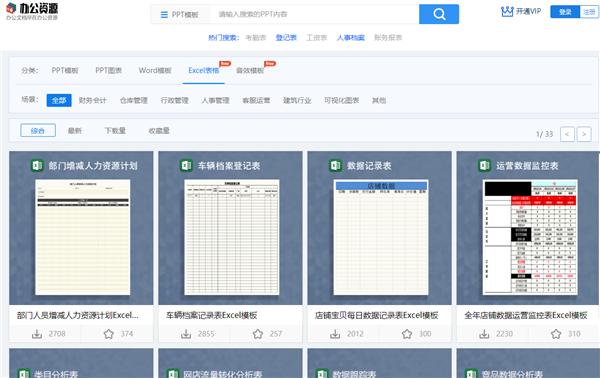Filter by scene 人事管理

tap(215, 100)
